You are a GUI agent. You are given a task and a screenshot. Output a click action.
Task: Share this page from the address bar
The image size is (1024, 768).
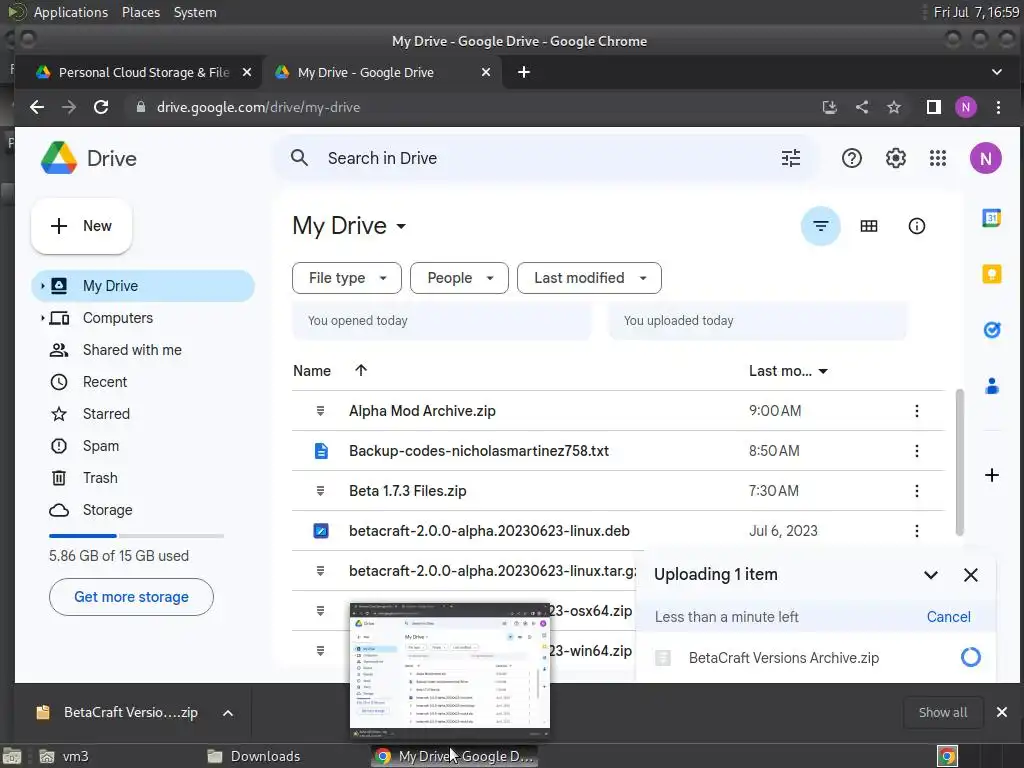[861, 107]
